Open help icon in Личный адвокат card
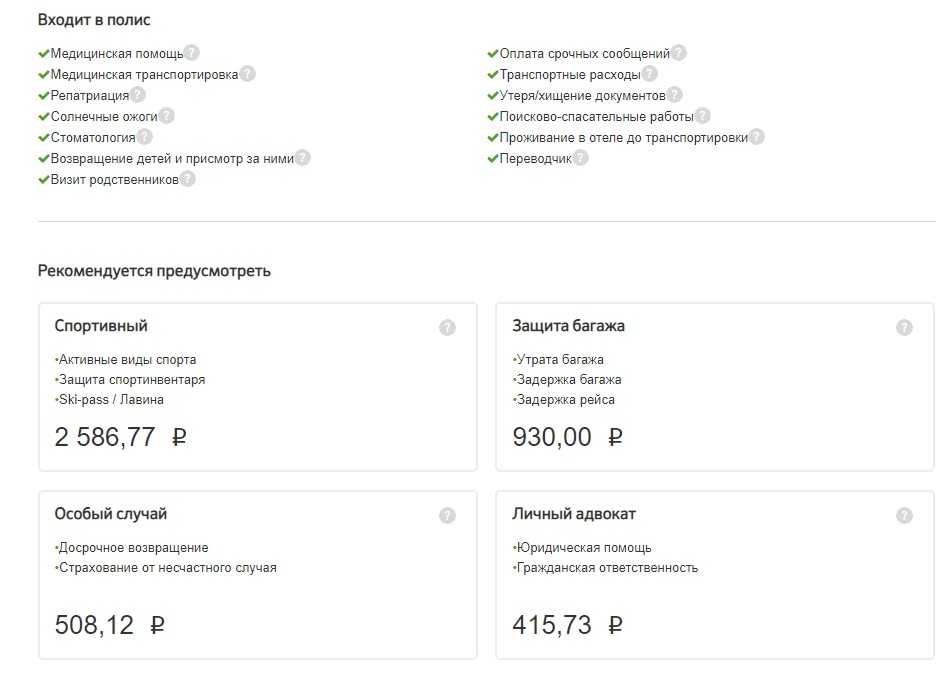947x674 pixels. 904,515
